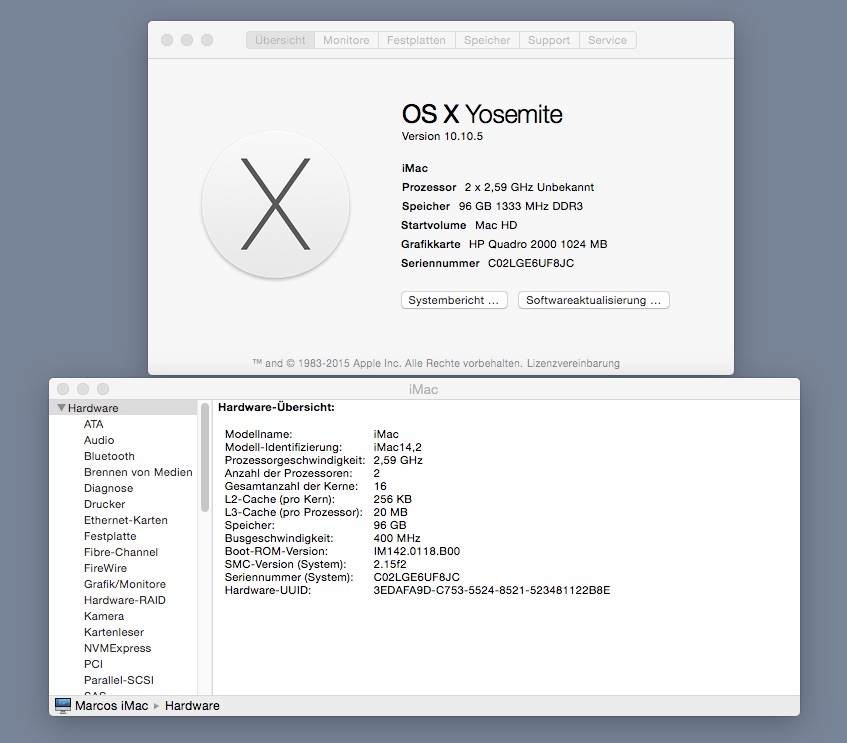Click L2-Cache value 256 KB

tap(392, 499)
